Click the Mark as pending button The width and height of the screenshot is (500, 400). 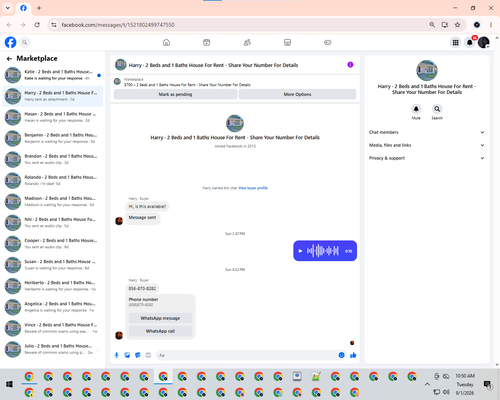(175, 94)
